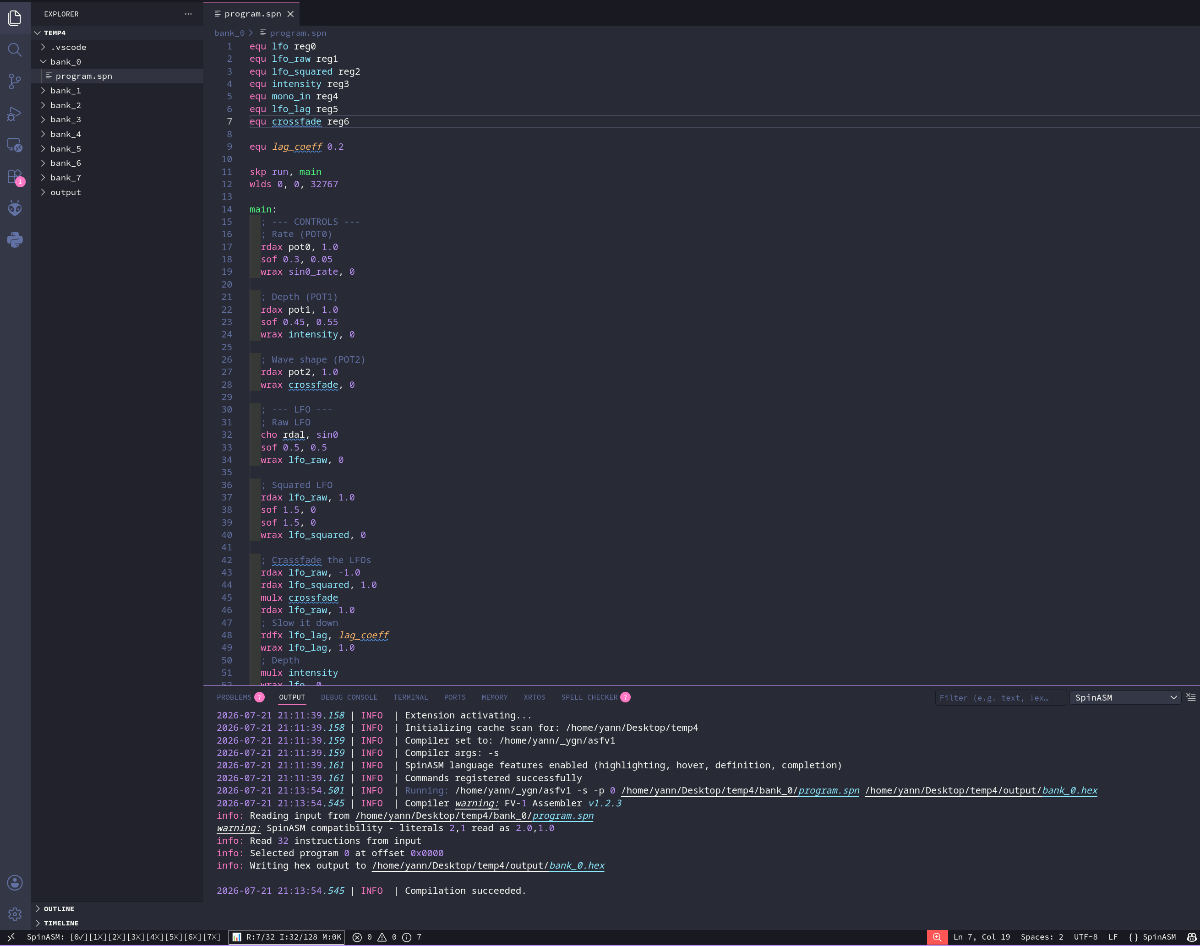Expand the bank_5 folder
This screenshot has height=946, width=1200.
tap(118, 148)
